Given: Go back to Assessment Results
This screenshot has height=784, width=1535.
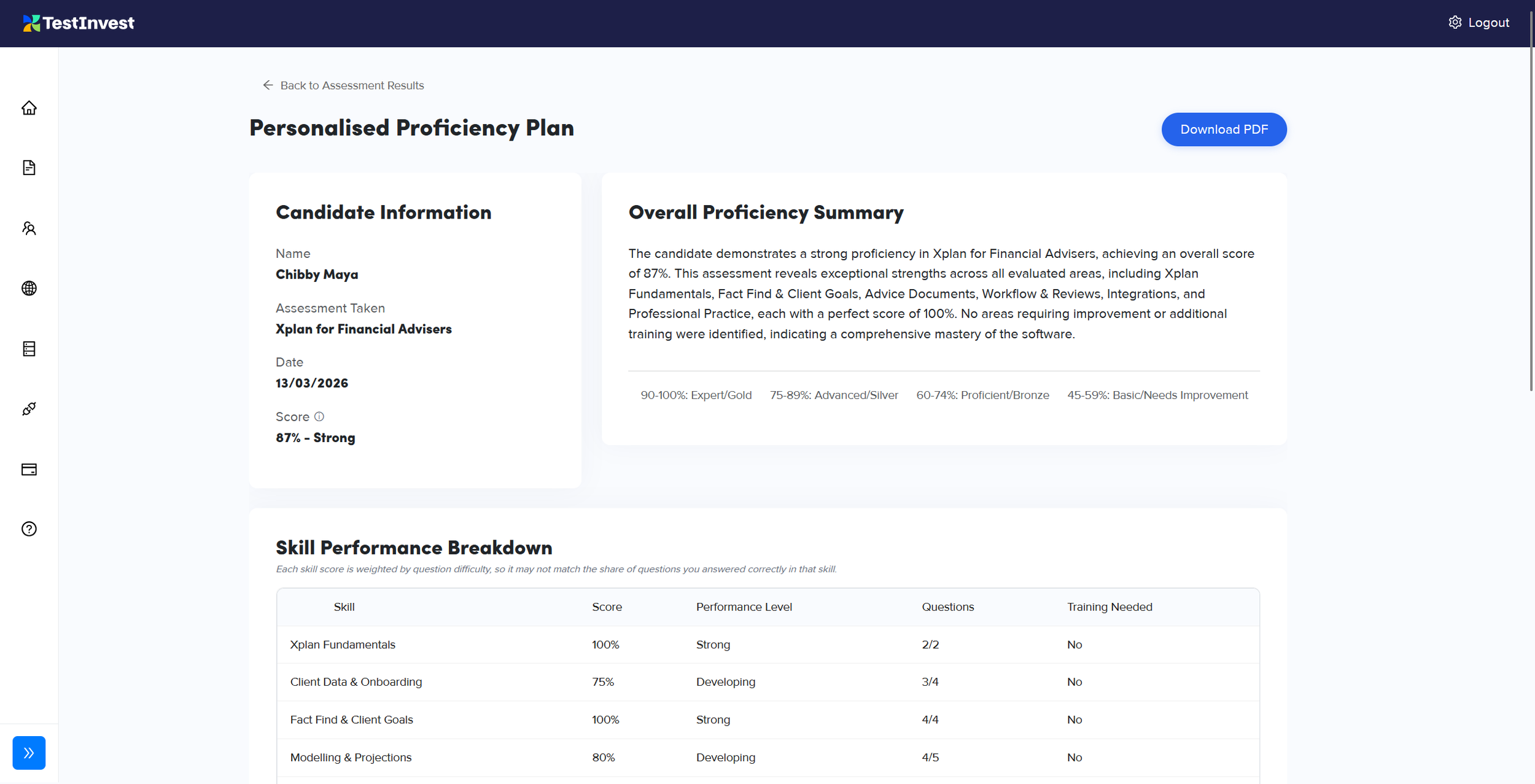Looking at the screenshot, I should 343,85.
